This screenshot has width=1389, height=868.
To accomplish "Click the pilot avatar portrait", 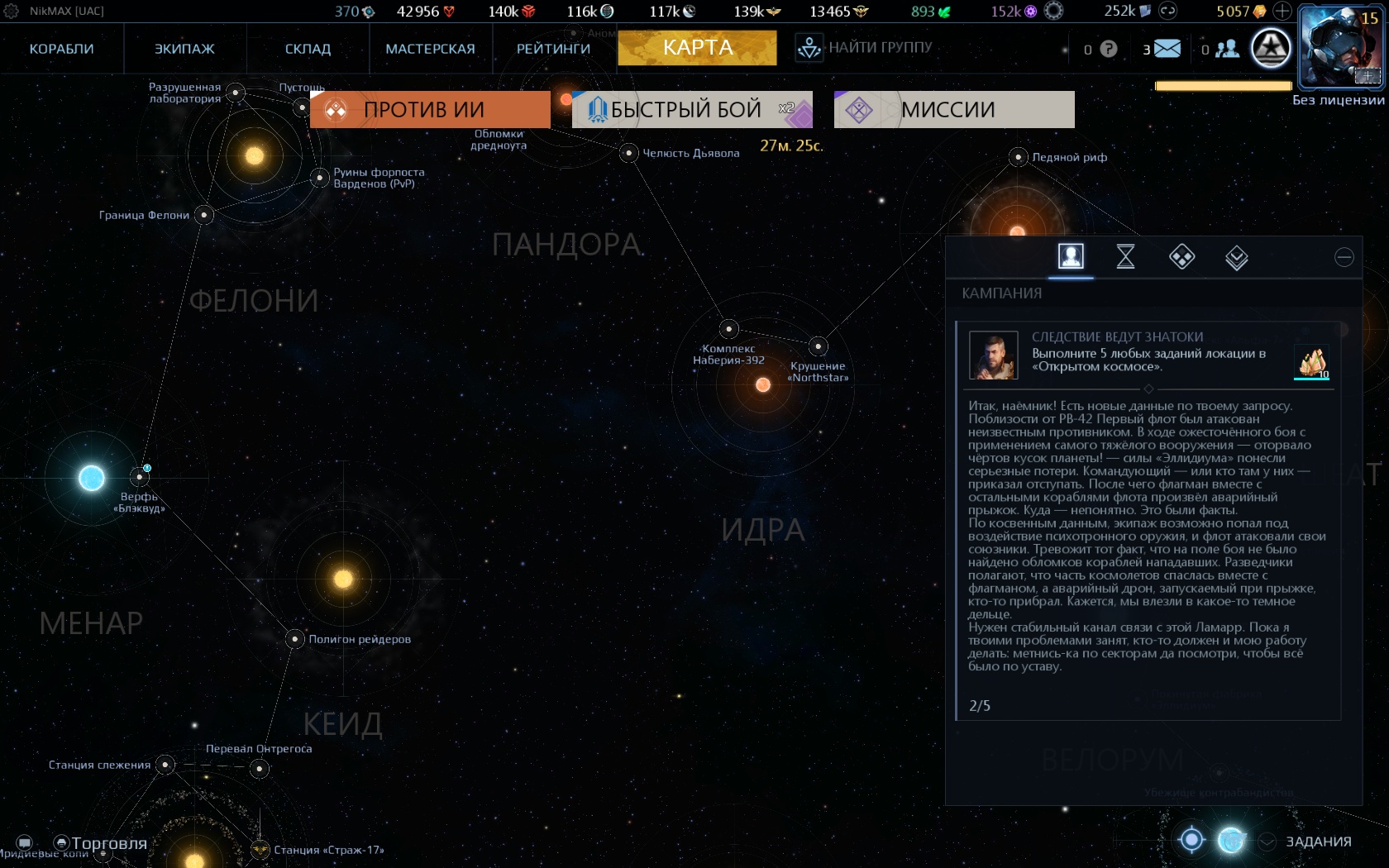I will [1341, 46].
